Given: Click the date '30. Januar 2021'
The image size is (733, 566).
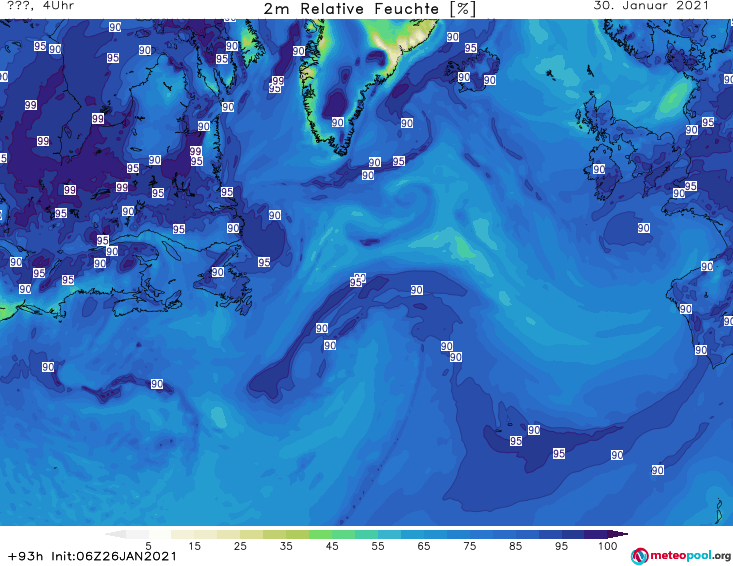Looking at the screenshot, I should click(x=651, y=6).
